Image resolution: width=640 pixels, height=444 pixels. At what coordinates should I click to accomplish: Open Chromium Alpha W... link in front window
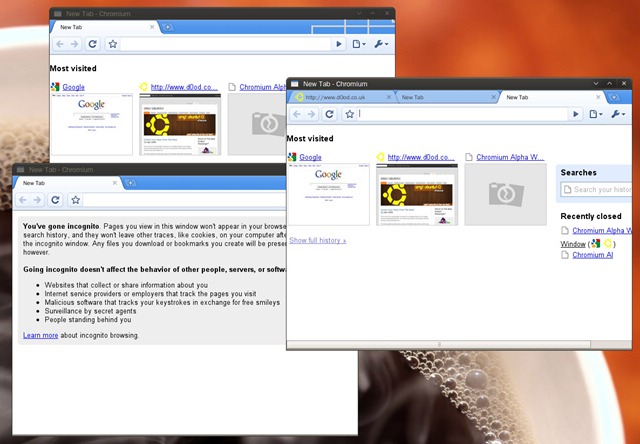point(510,157)
